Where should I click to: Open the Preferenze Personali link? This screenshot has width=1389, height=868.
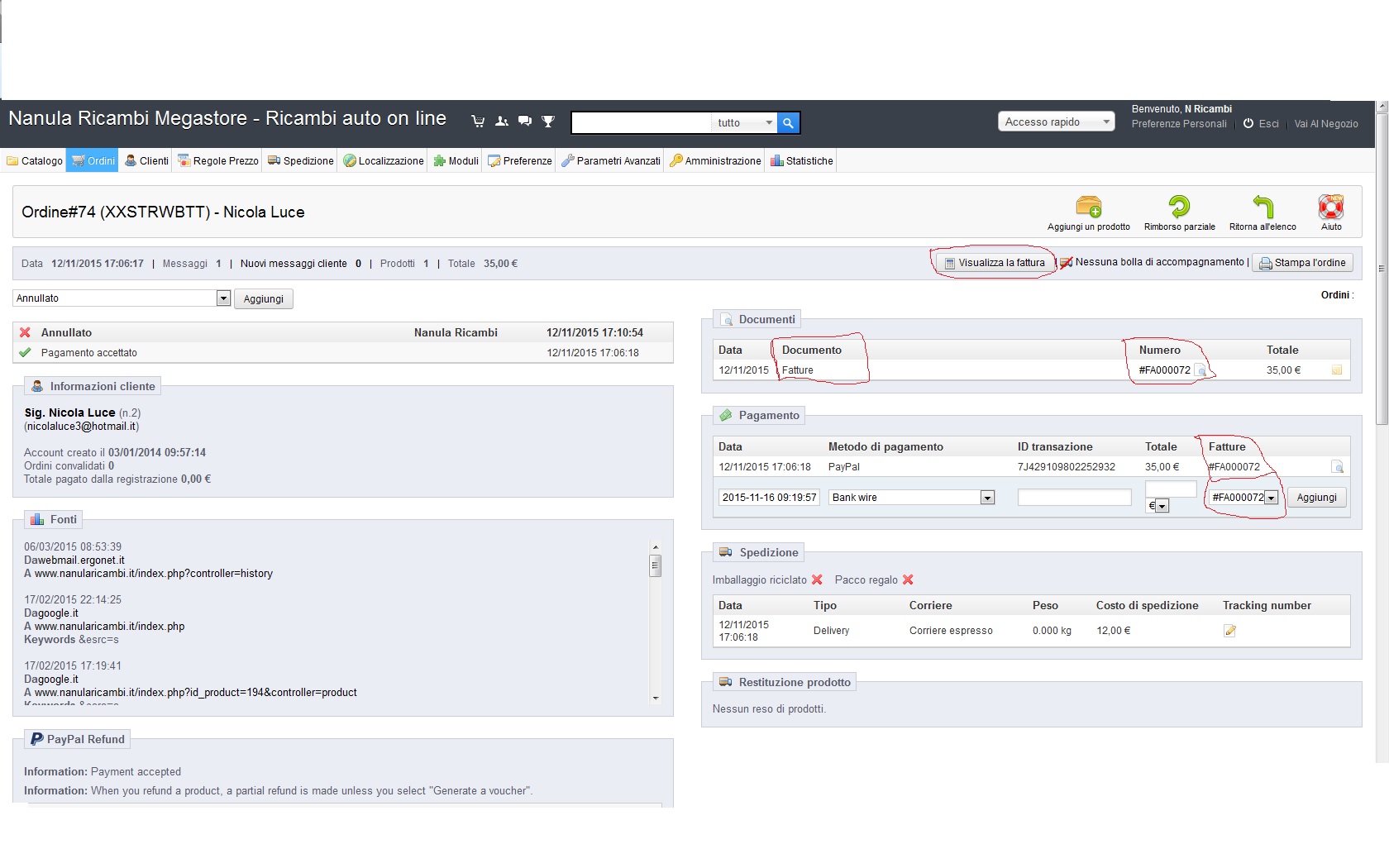pos(1179,124)
